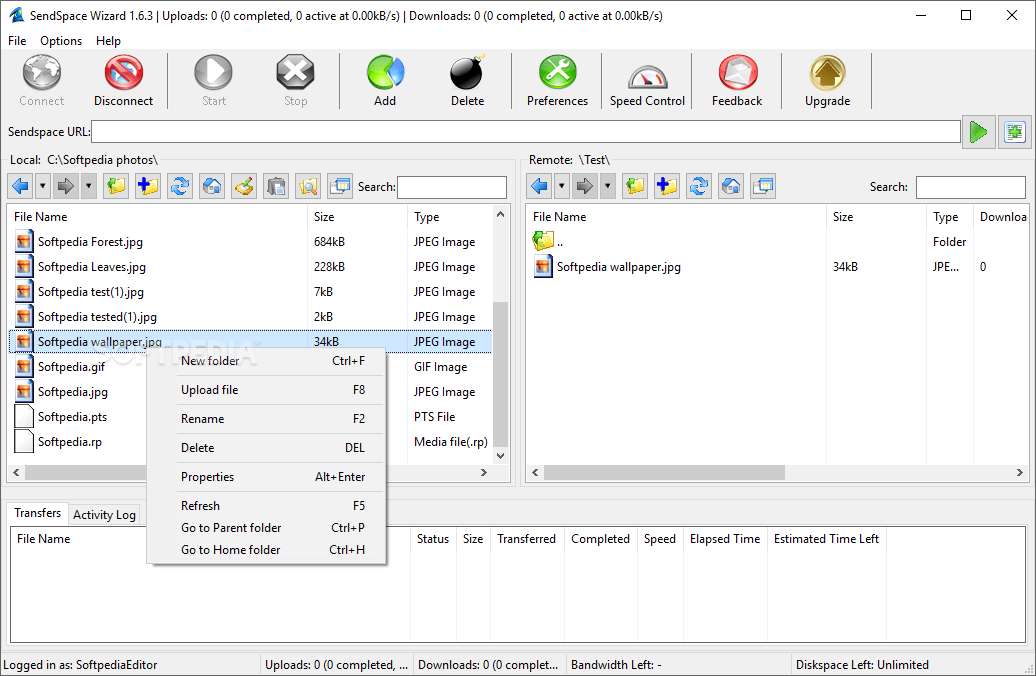Open the Remote back history dropdown arrow

[x=562, y=186]
